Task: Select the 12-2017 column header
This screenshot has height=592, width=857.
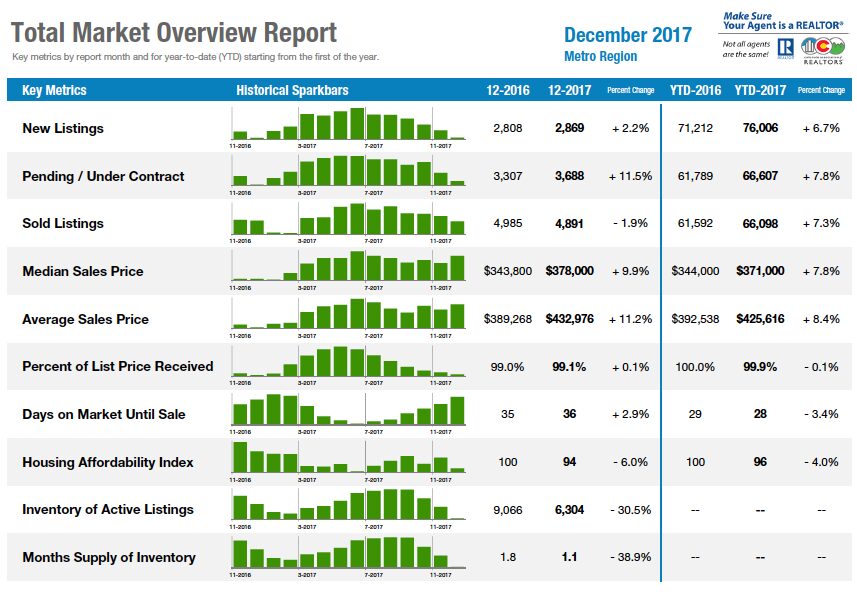Action: point(570,90)
